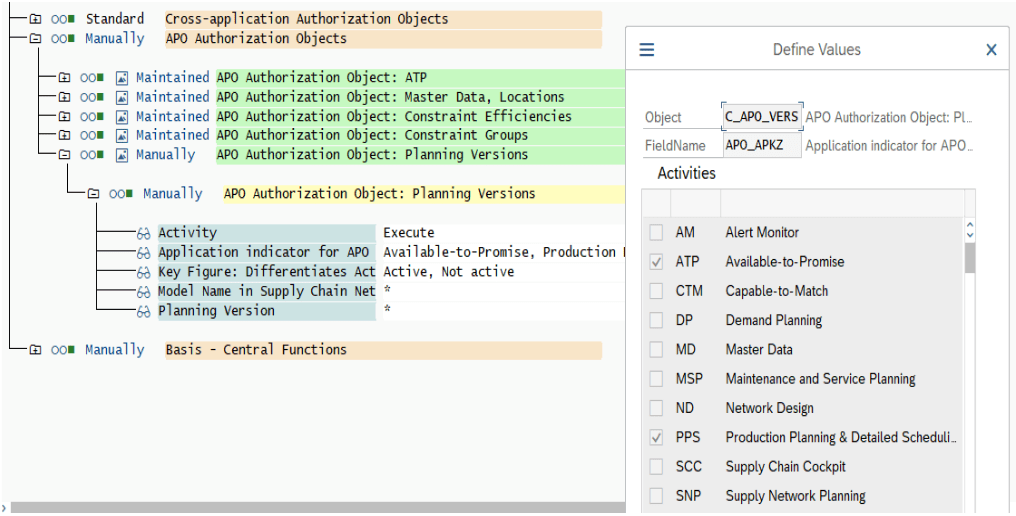Collapse yellow Planning Versions authorization node
The width and height of the screenshot is (1016, 516).
coord(93,194)
